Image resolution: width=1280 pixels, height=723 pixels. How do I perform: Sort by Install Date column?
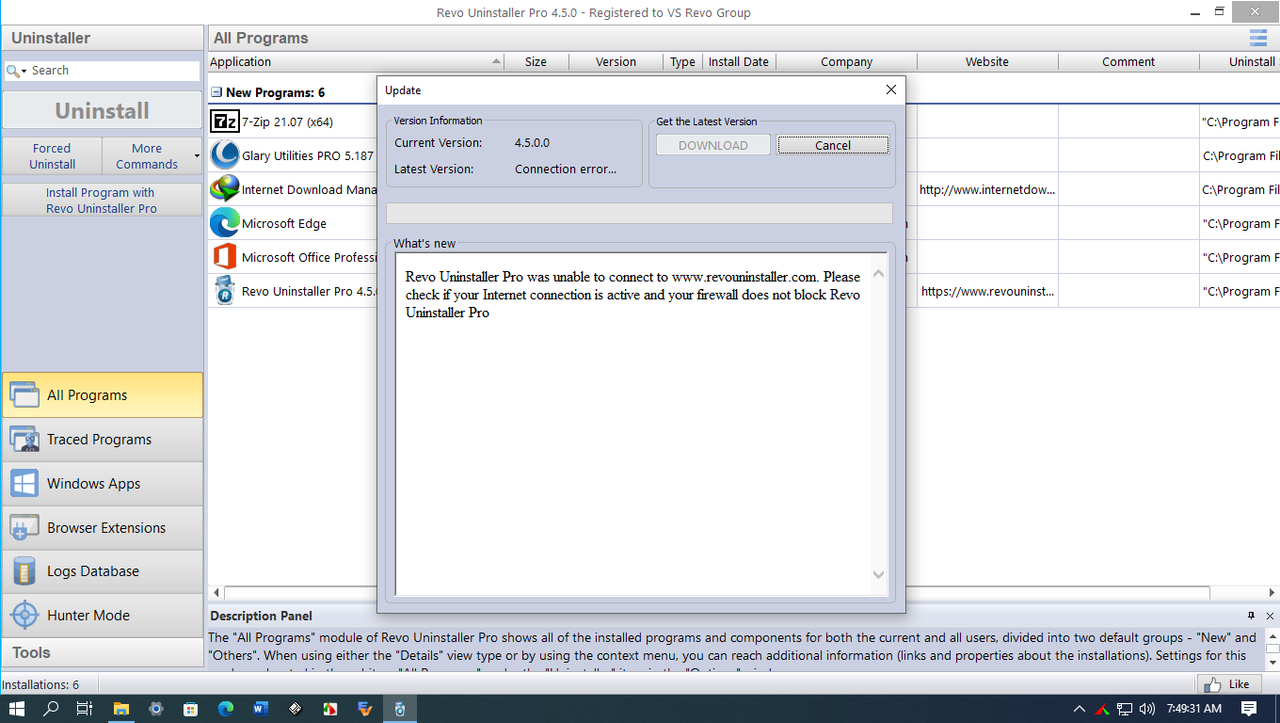[x=739, y=62]
